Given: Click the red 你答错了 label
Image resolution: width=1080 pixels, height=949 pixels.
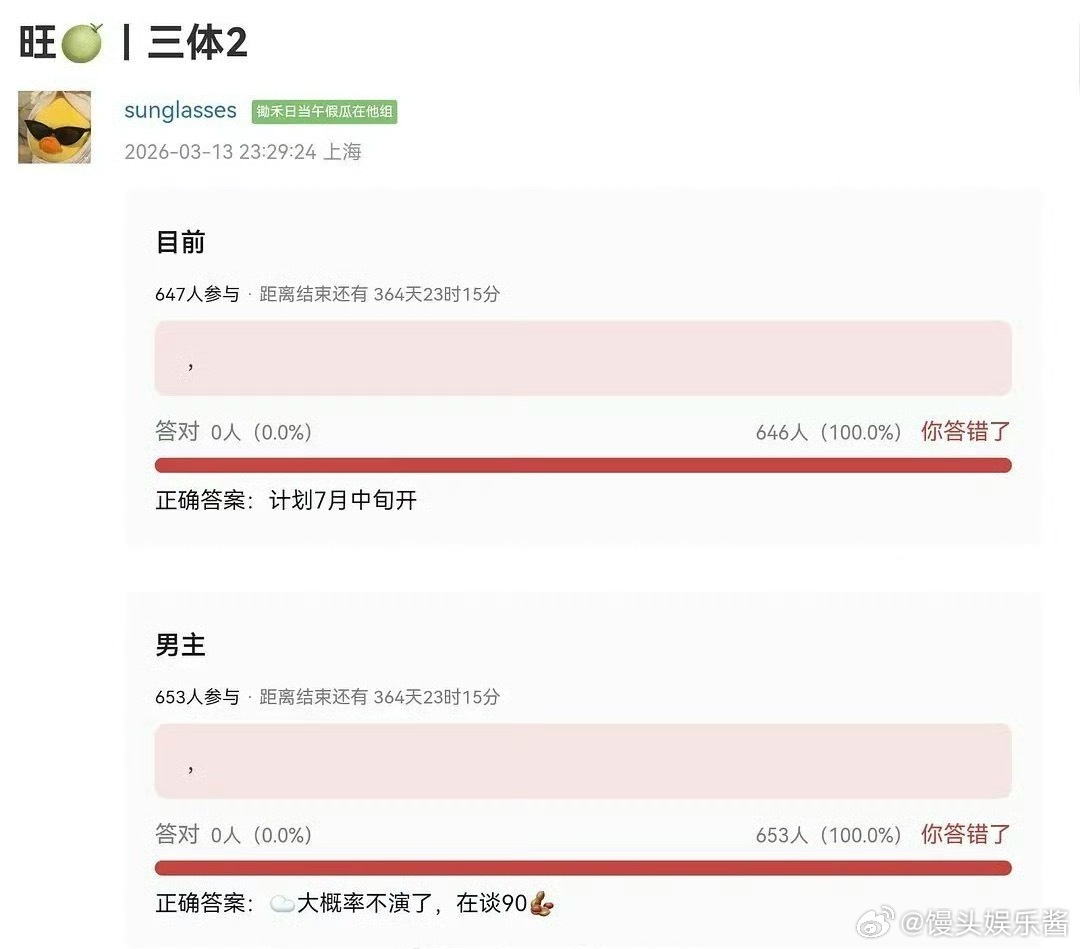Looking at the screenshot, I should pyautogui.click(x=964, y=431).
